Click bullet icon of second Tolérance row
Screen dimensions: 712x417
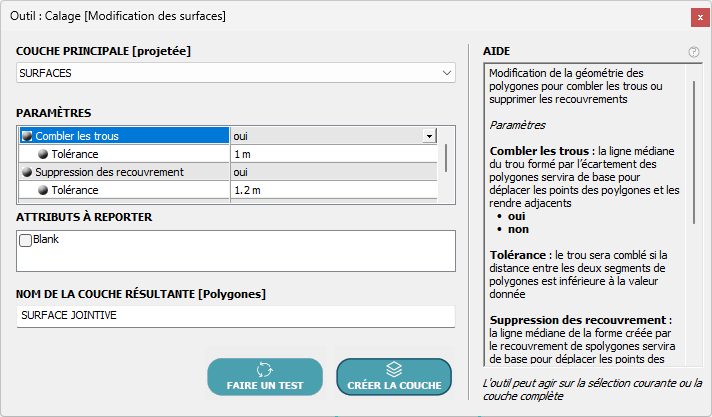(43, 190)
